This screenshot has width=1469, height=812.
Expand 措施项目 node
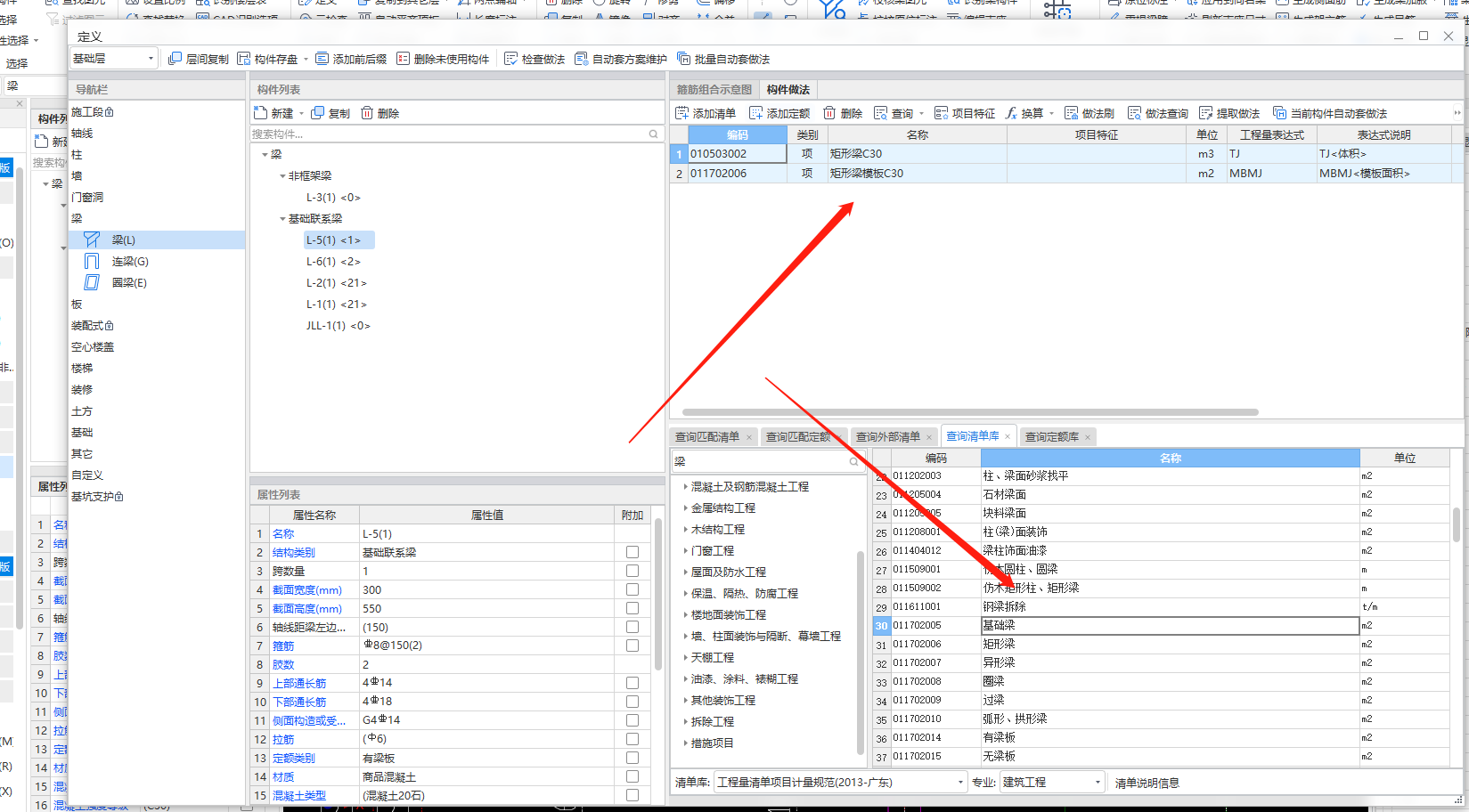685,743
